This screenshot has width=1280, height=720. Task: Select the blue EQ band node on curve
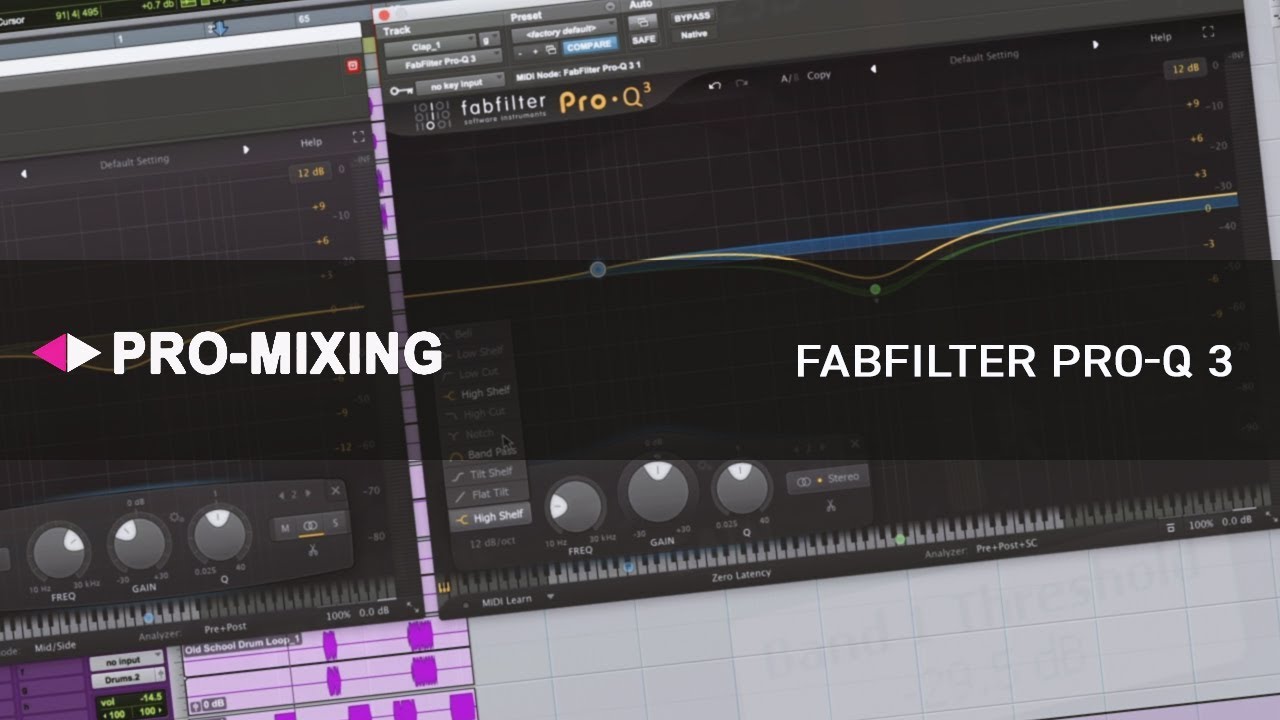pyautogui.click(x=598, y=269)
